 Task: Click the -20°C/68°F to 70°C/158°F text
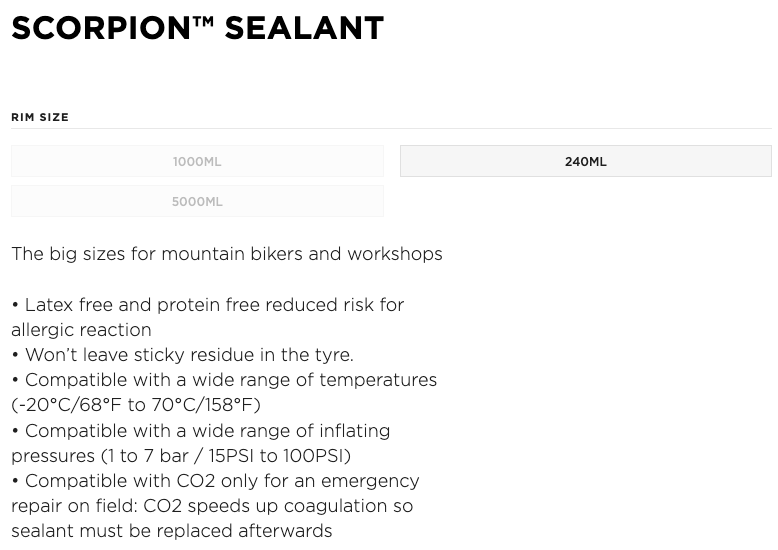click(136, 405)
